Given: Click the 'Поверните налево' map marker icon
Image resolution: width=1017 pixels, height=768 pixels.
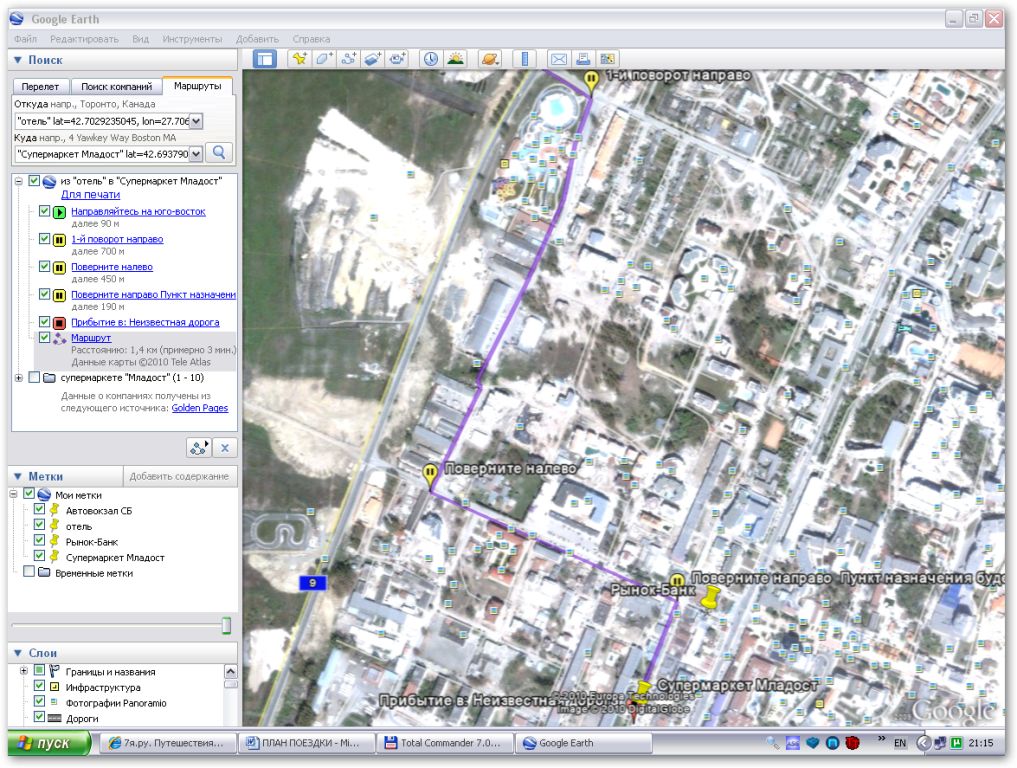Looking at the screenshot, I should (x=429, y=475).
